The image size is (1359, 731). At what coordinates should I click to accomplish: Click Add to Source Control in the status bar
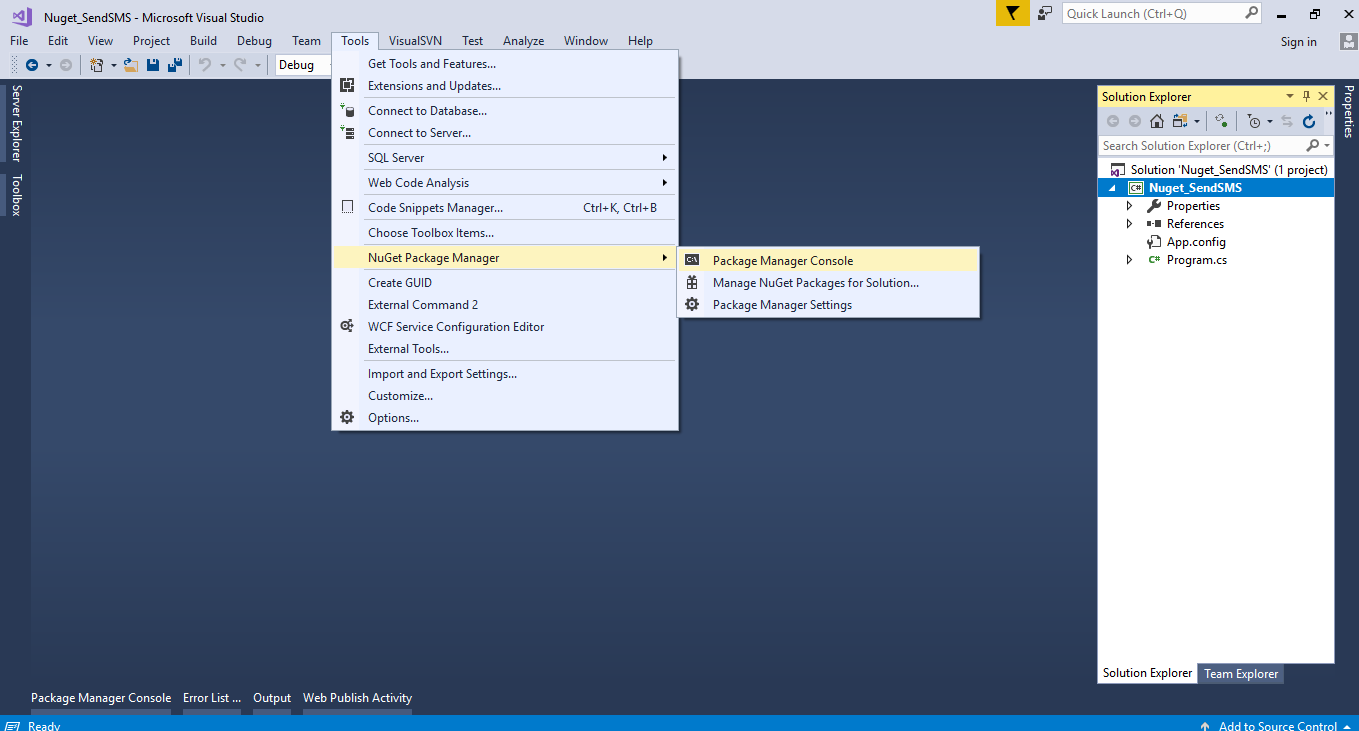click(x=1277, y=725)
